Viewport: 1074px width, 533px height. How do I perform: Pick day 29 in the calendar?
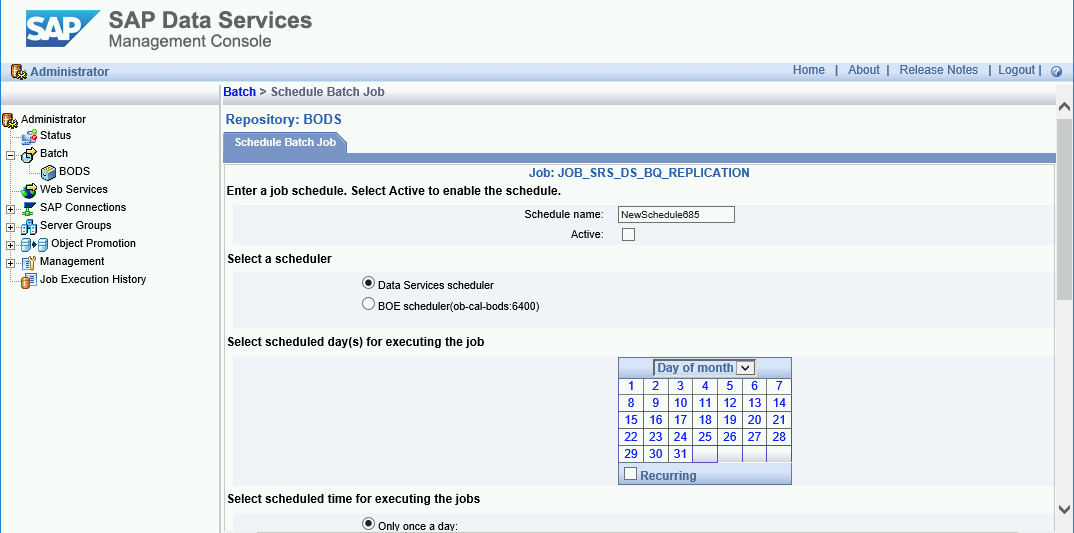[x=631, y=454]
